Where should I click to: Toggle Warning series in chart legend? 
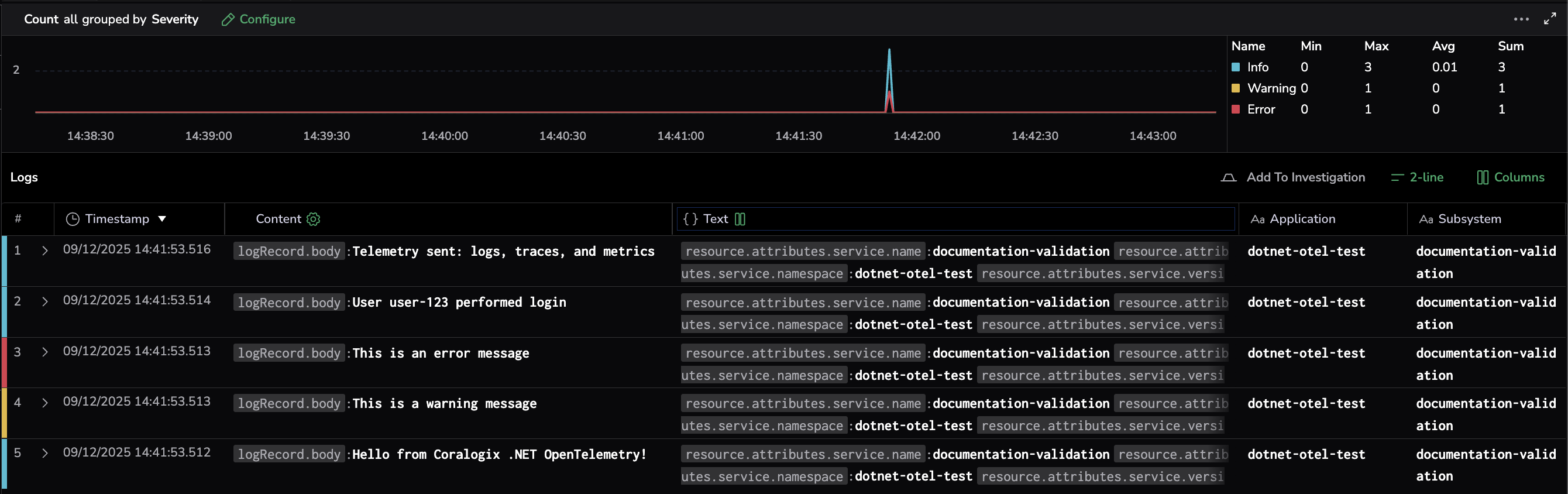coord(1271,88)
